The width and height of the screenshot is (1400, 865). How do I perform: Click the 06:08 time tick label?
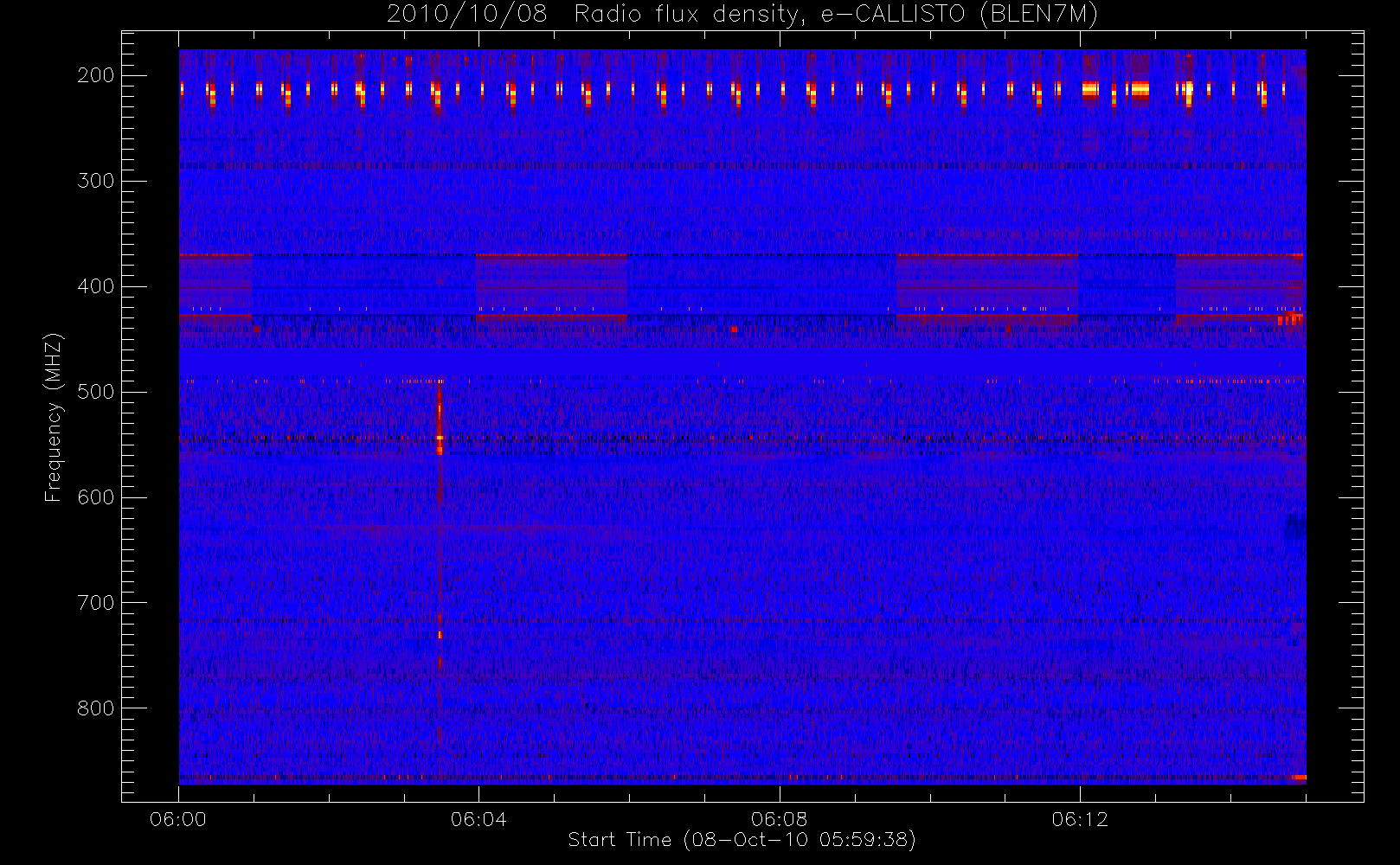(x=780, y=819)
